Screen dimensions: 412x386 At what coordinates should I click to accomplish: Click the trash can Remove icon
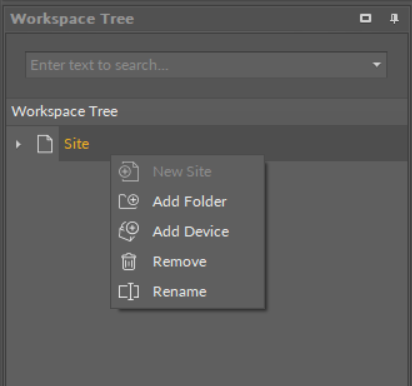pyautogui.click(x=129, y=261)
